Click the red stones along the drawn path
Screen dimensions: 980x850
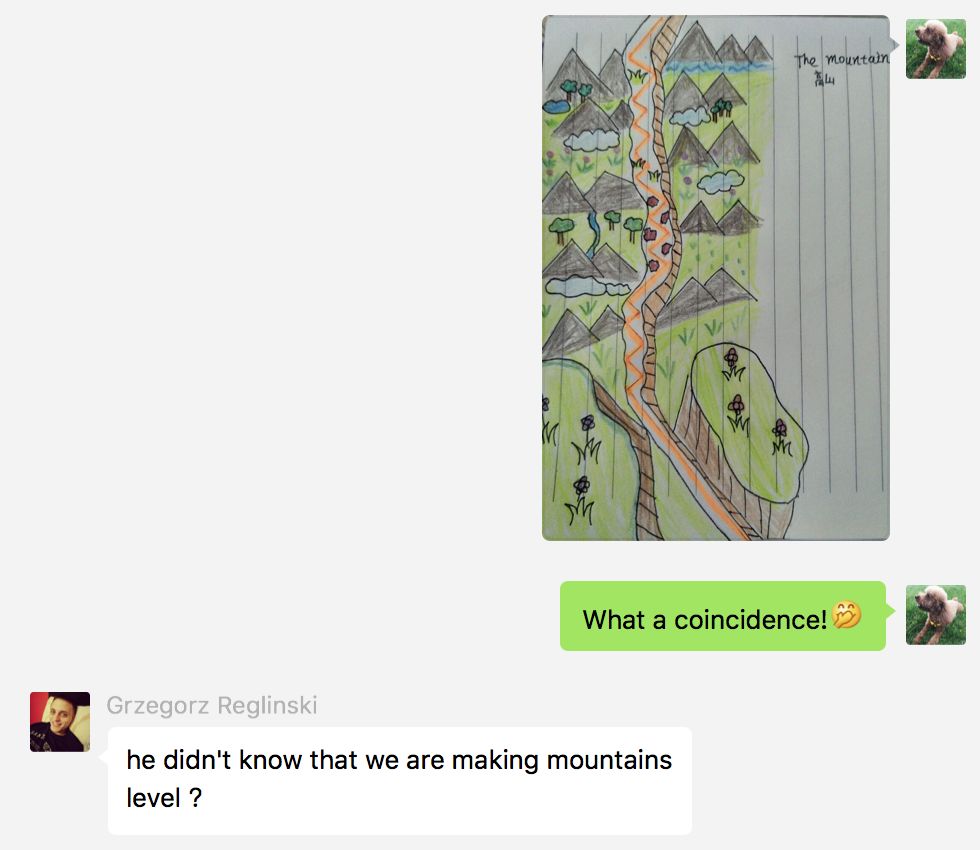tap(658, 231)
